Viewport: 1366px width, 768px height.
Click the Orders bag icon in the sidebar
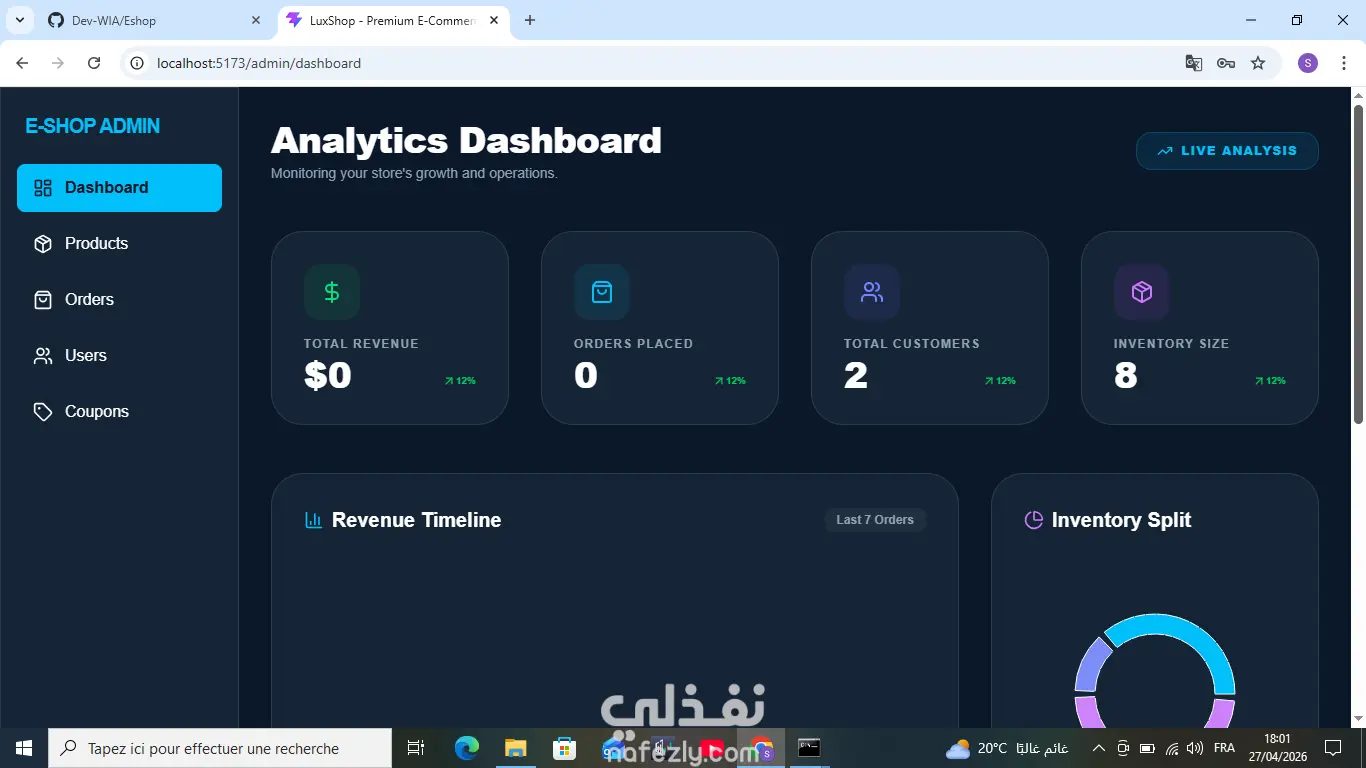[x=43, y=300]
